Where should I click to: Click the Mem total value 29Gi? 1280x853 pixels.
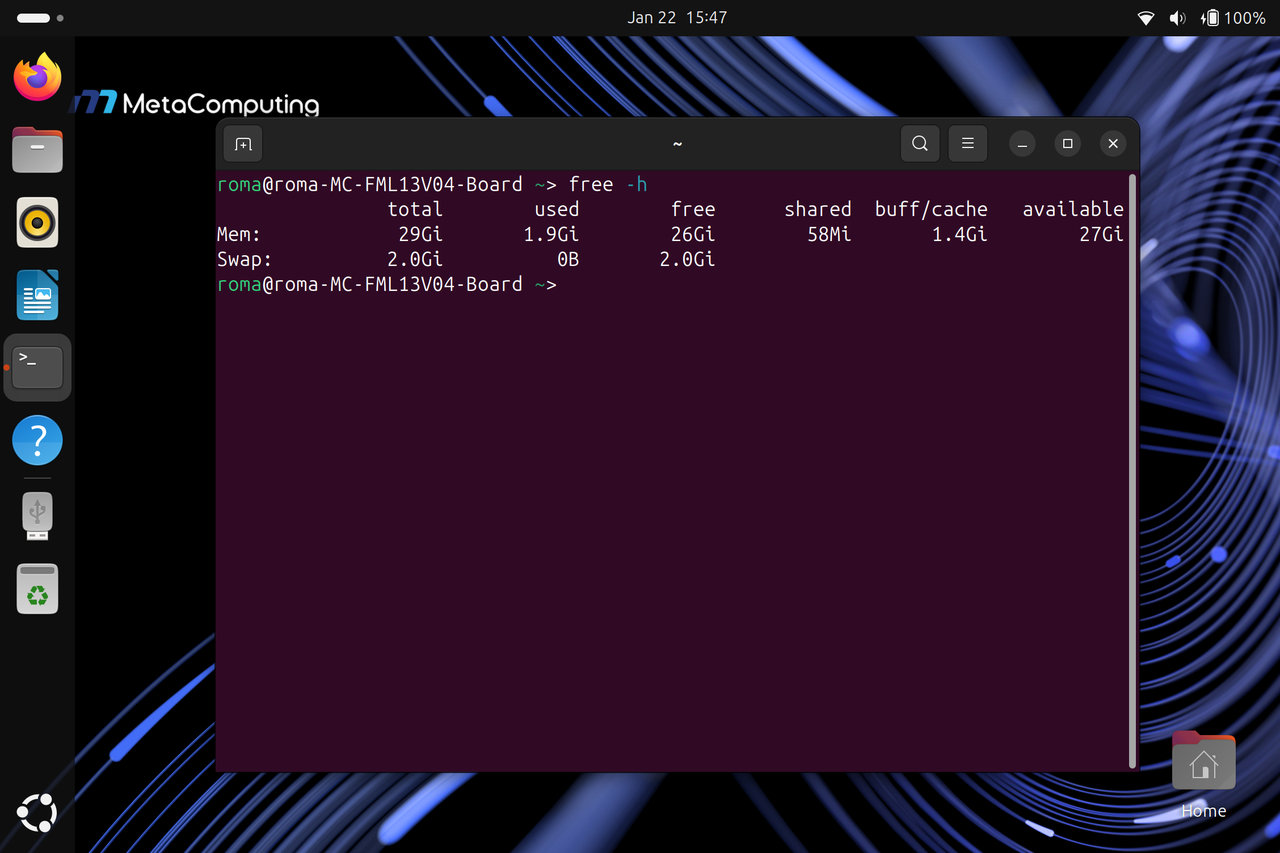click(420, 234)
